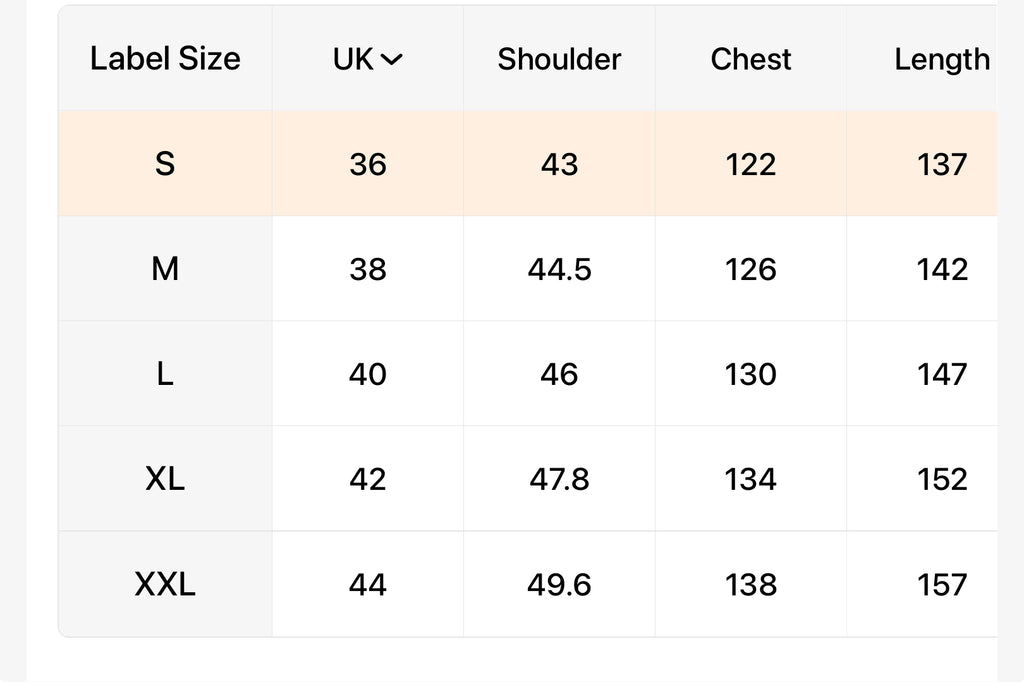Select the XL size row label
This screenshot has height=682, width=1024.
[x=165, y=479]
